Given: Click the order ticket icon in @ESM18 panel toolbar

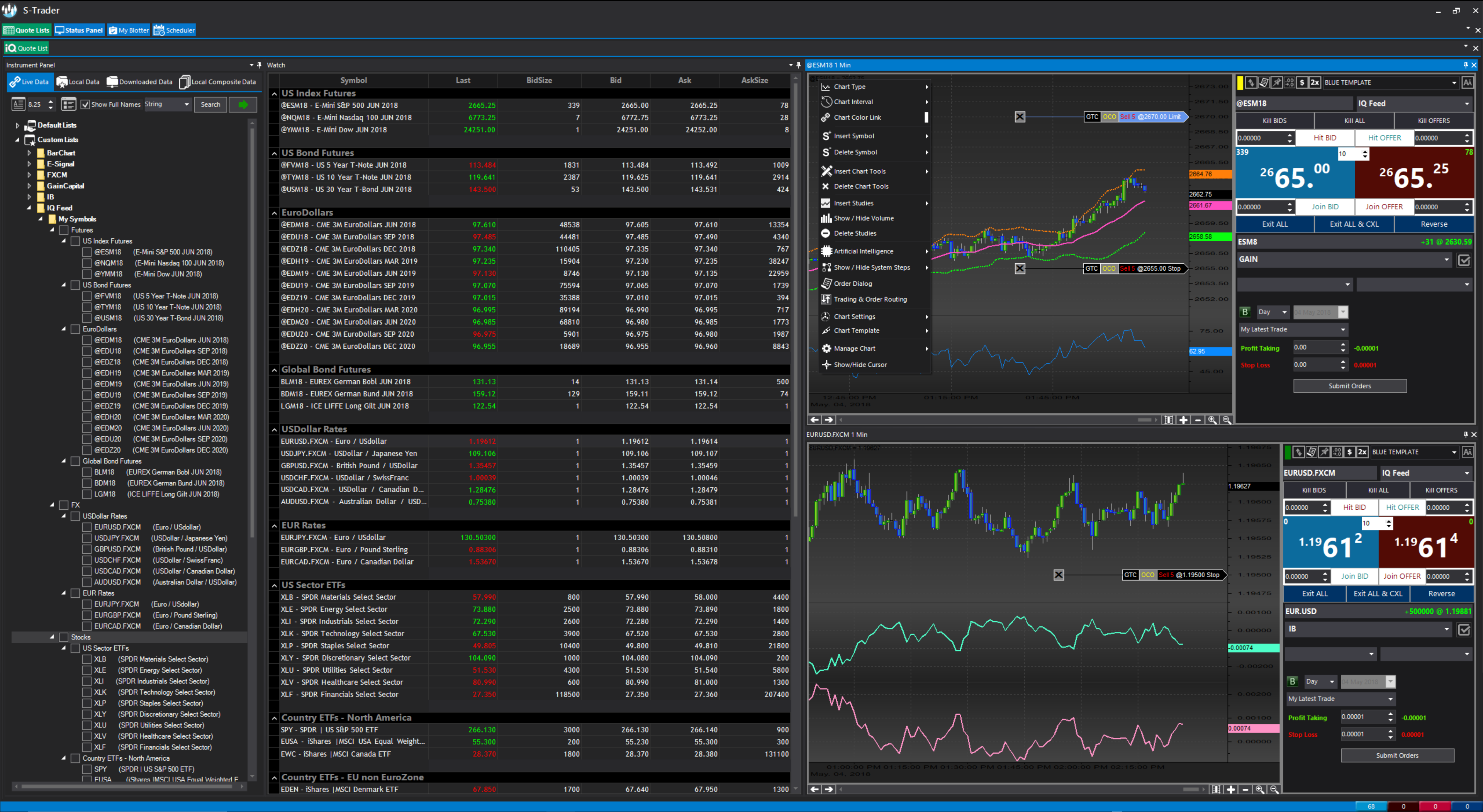Looking at the screenshot, I should point(1264,83).
